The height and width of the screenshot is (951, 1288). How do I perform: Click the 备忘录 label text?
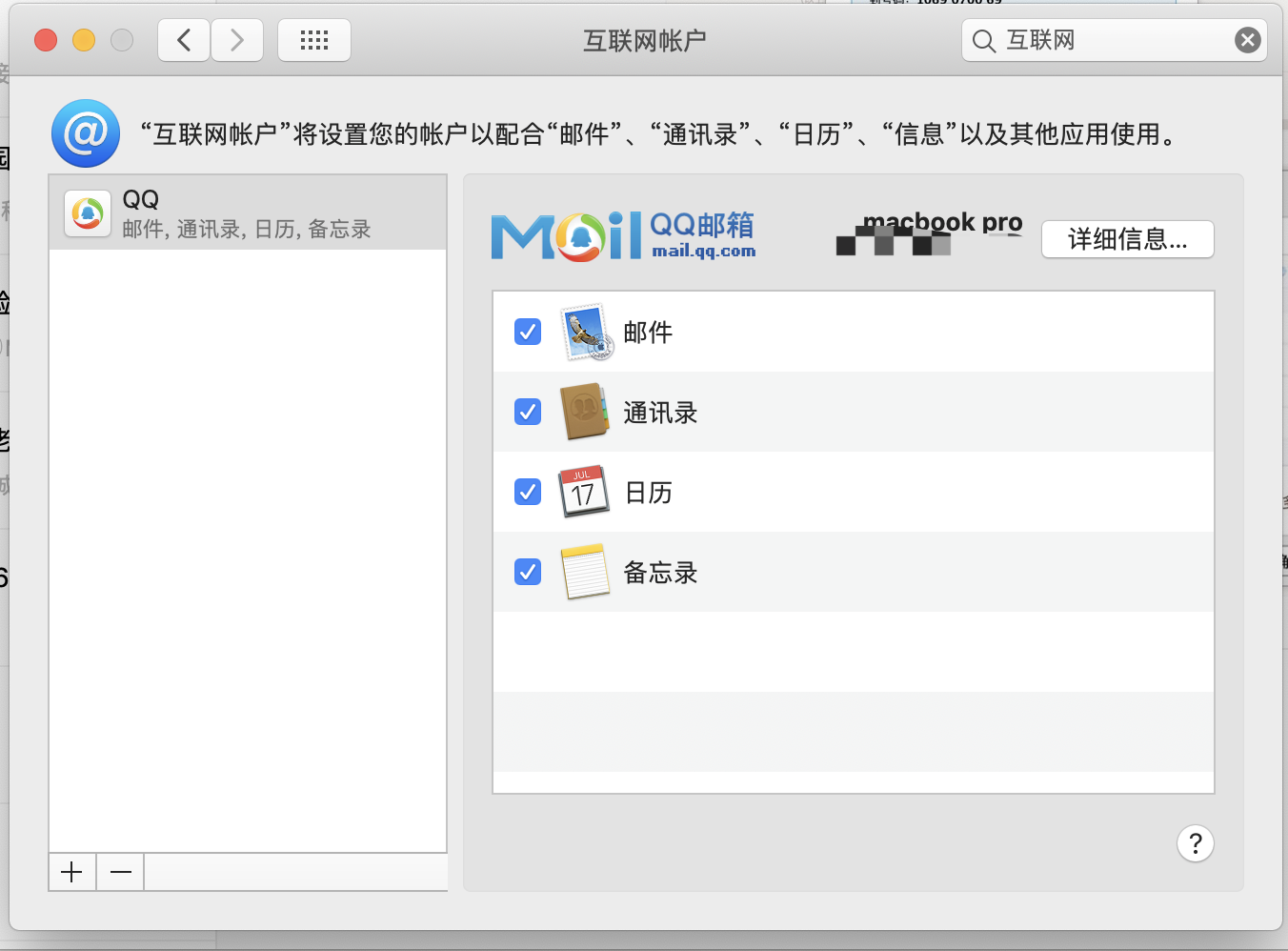pyautogui.click(x=660, y=573)
